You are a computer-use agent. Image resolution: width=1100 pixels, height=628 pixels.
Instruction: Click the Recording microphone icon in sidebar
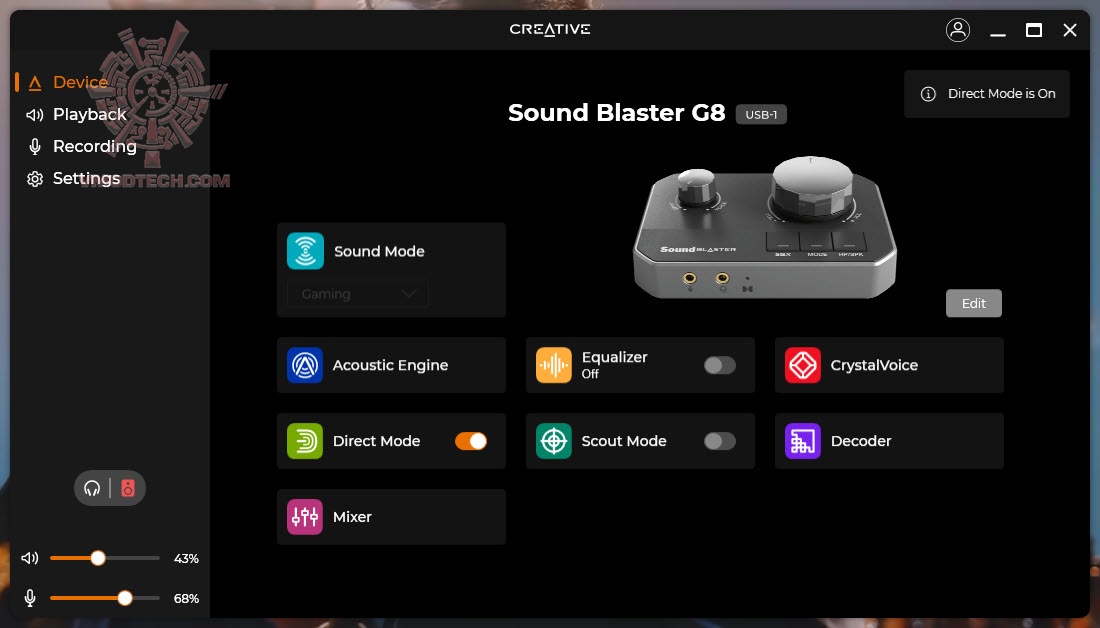point(34,146)
